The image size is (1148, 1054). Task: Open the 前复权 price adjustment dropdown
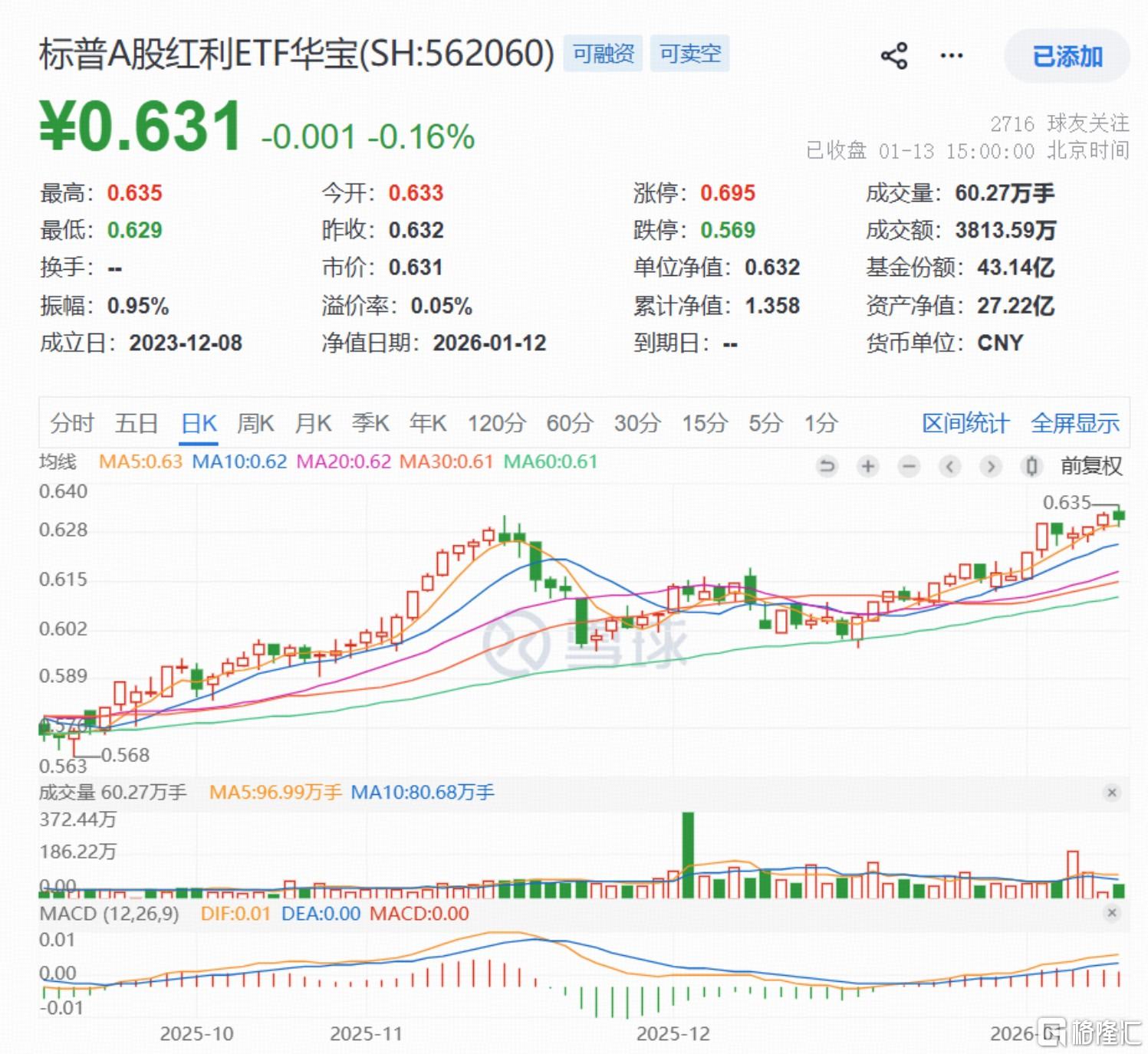tap(1091, 466)
